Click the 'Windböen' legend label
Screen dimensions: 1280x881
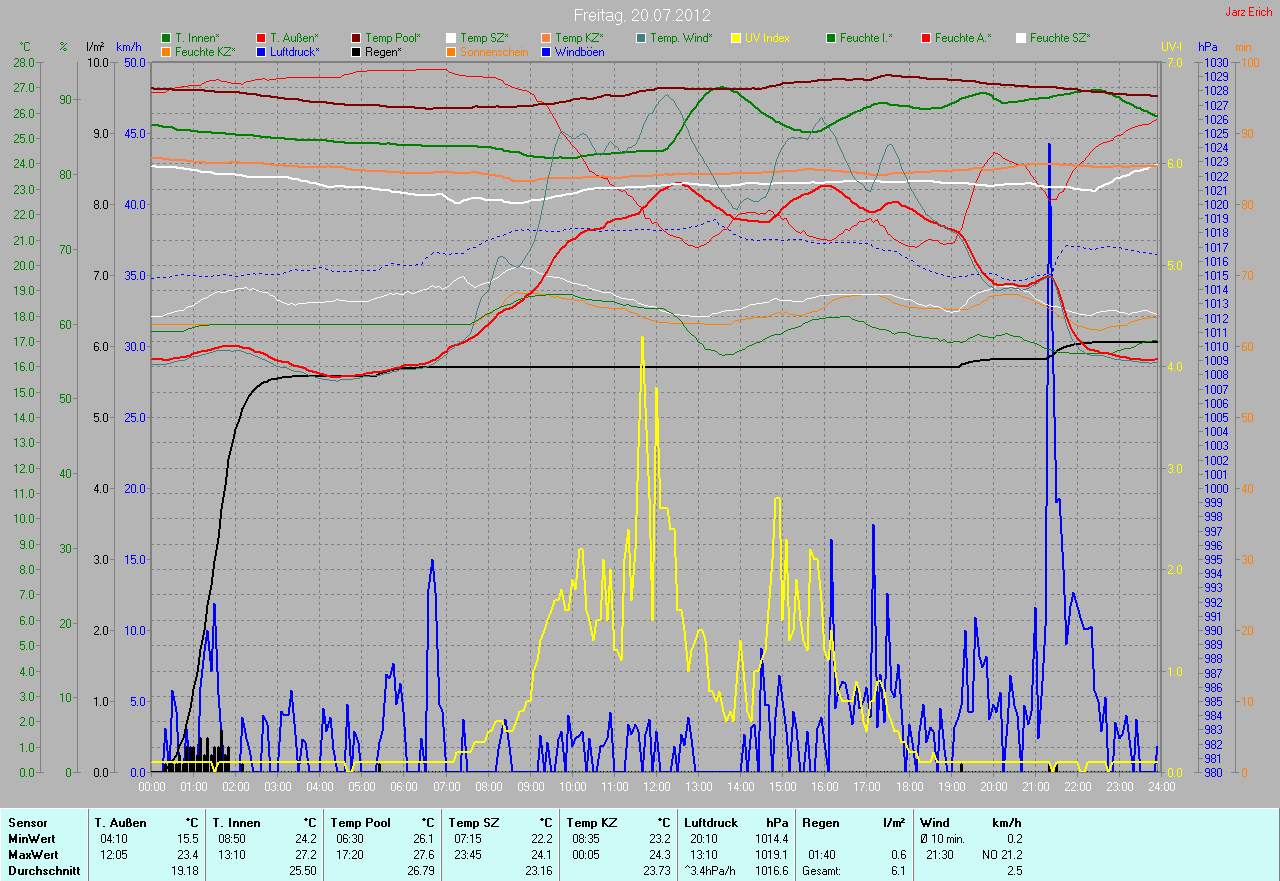(x=580, y=51)
